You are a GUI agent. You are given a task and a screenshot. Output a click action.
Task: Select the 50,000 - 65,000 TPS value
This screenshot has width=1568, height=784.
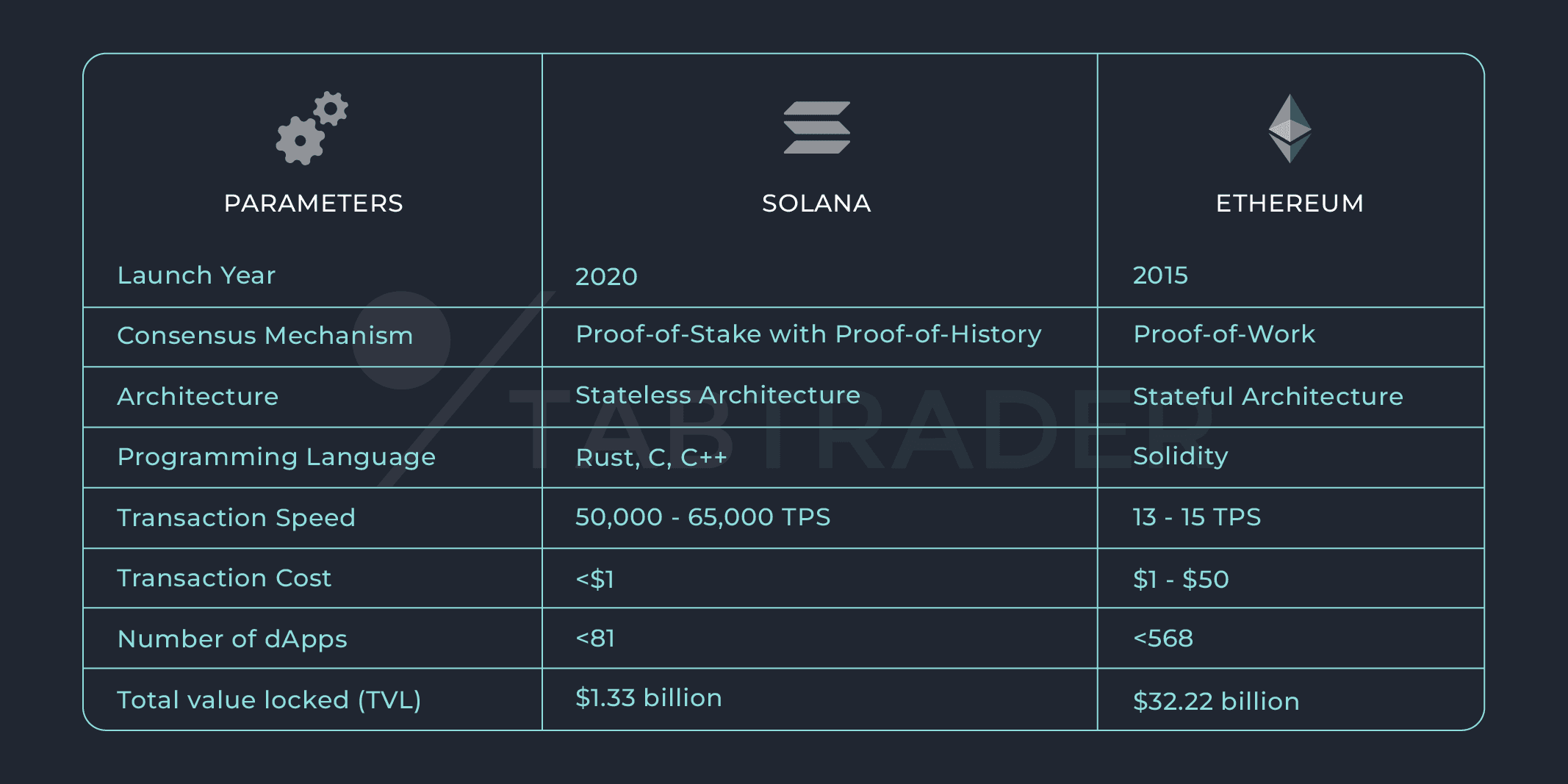coord(702,517)
